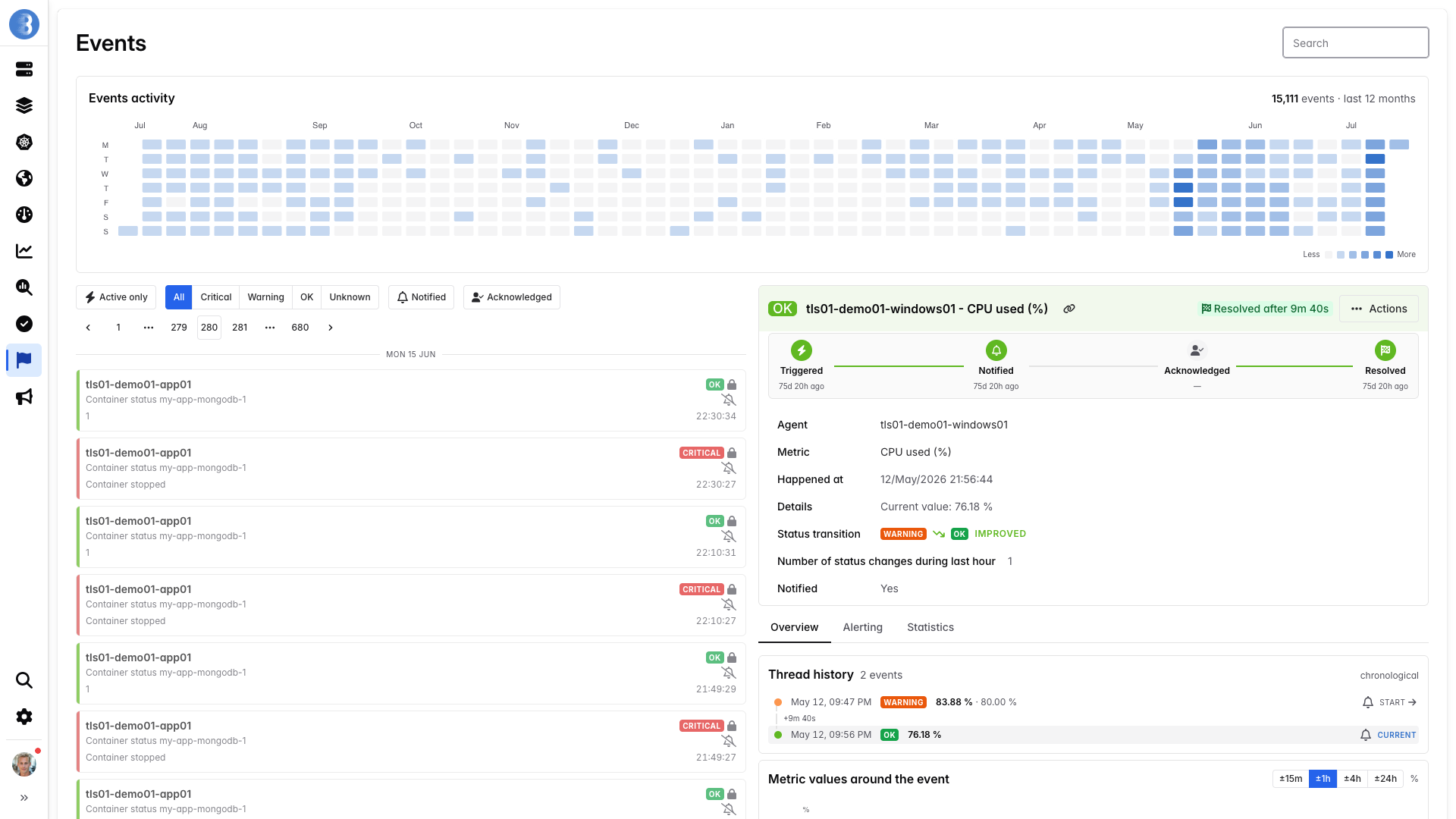Screen dimensions: 1456x819
Task: Filter events by Critical status
Action: coord(216,297)
